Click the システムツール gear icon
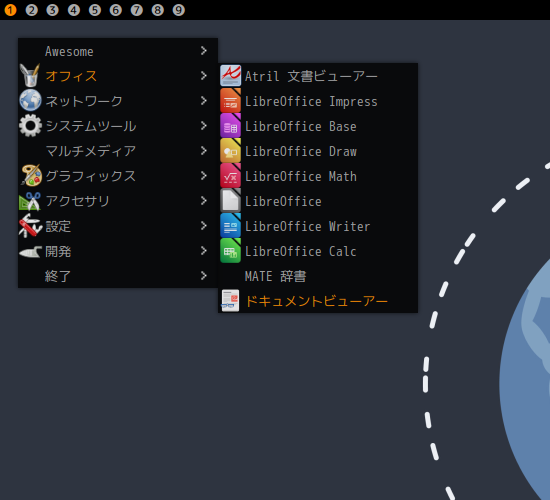The image size is (550, 500). pos(30,126)
